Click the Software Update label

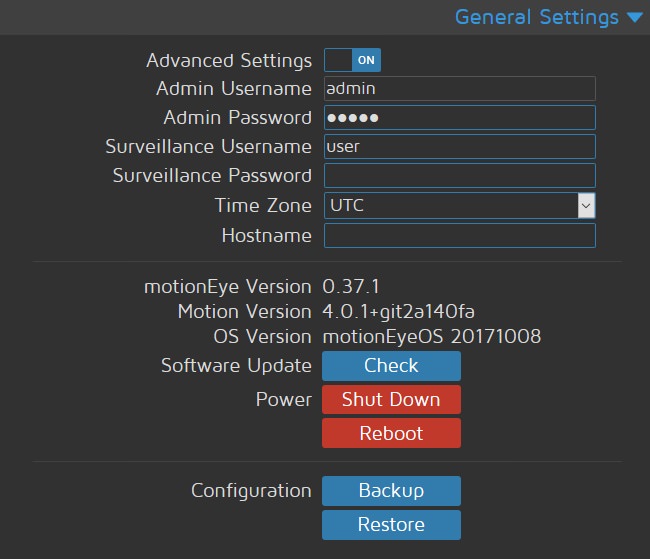click(x=236, y=366)
